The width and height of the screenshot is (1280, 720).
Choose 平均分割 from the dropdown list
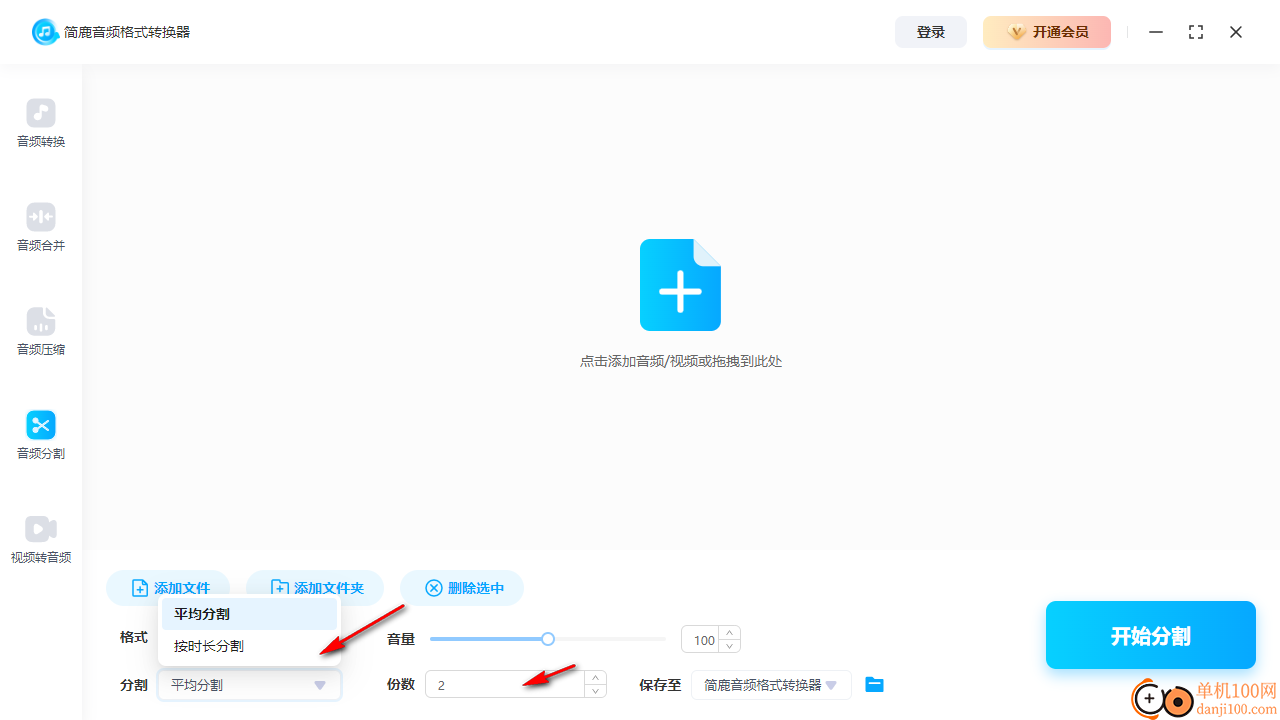[x=249, y=614]
